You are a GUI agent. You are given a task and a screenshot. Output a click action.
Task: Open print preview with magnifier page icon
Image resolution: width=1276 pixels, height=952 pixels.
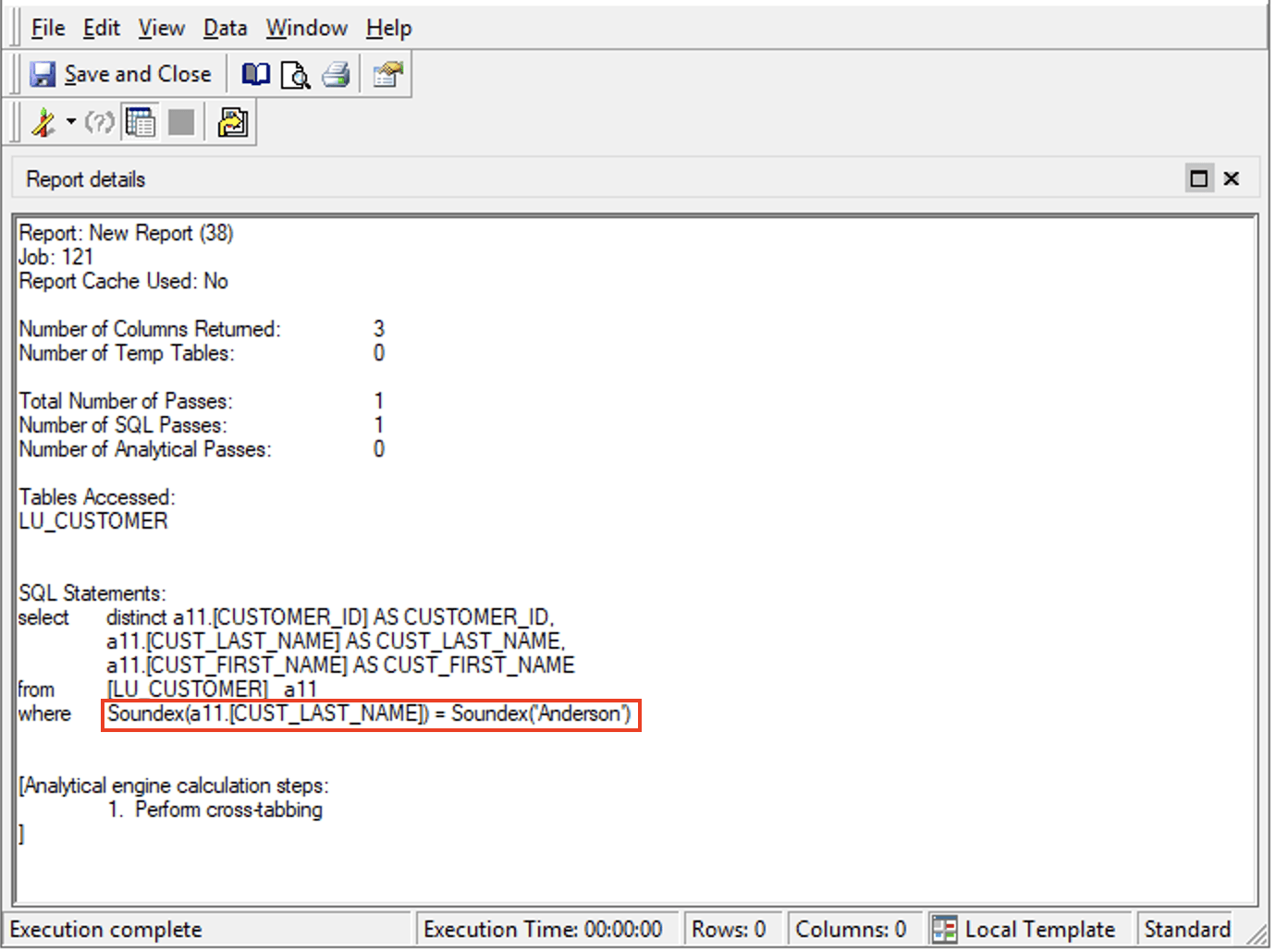pos(295,74)
